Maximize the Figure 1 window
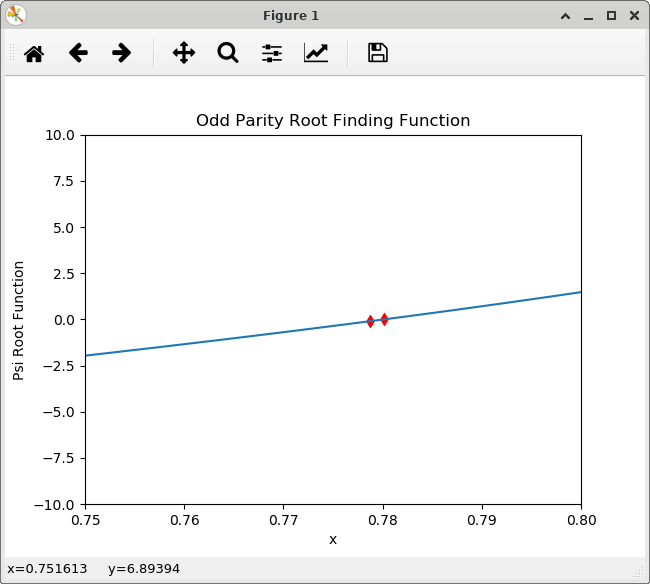The image size is (650, 584). 611,15
